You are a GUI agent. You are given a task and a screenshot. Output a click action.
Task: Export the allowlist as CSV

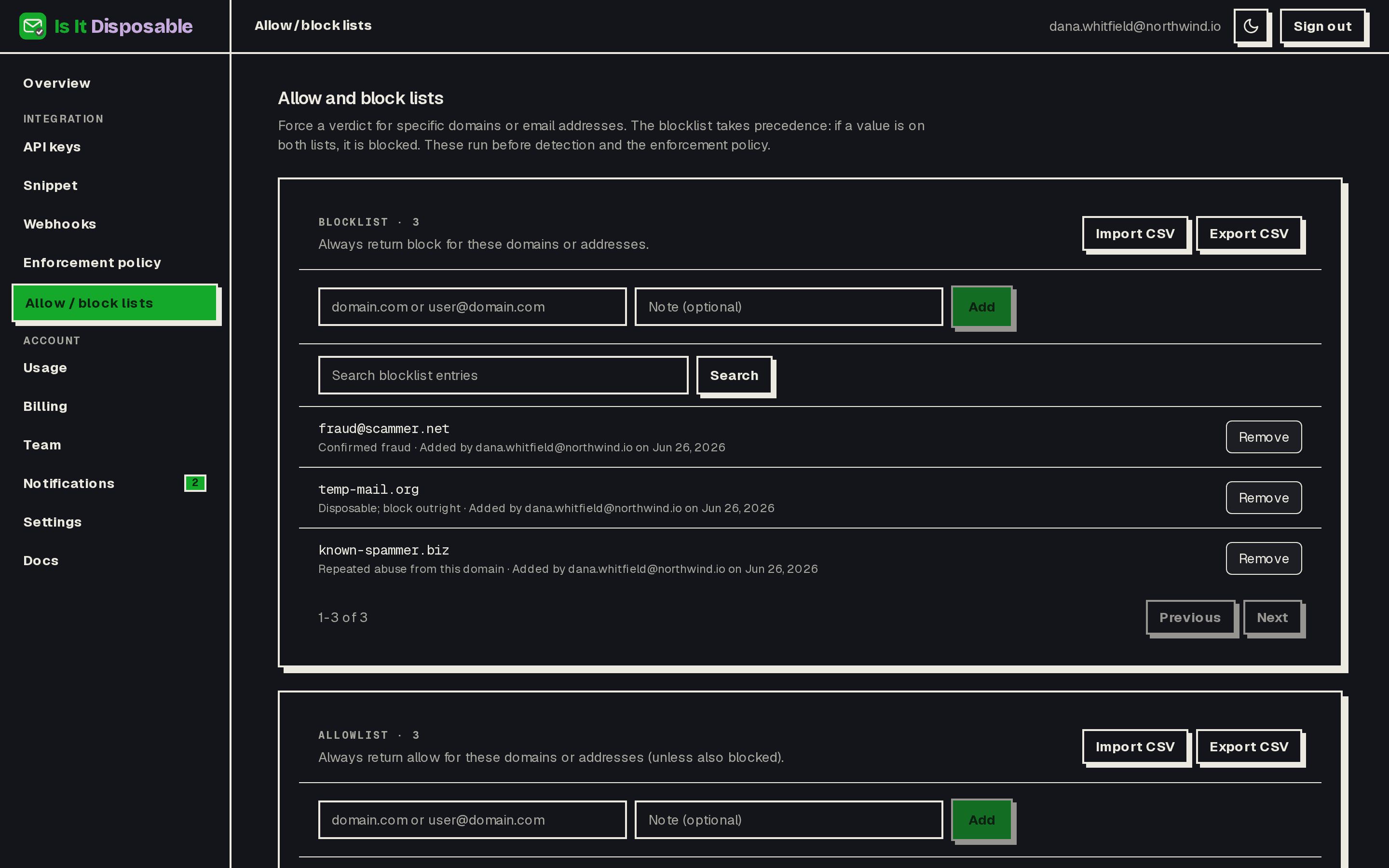[x=1249, y=746]
